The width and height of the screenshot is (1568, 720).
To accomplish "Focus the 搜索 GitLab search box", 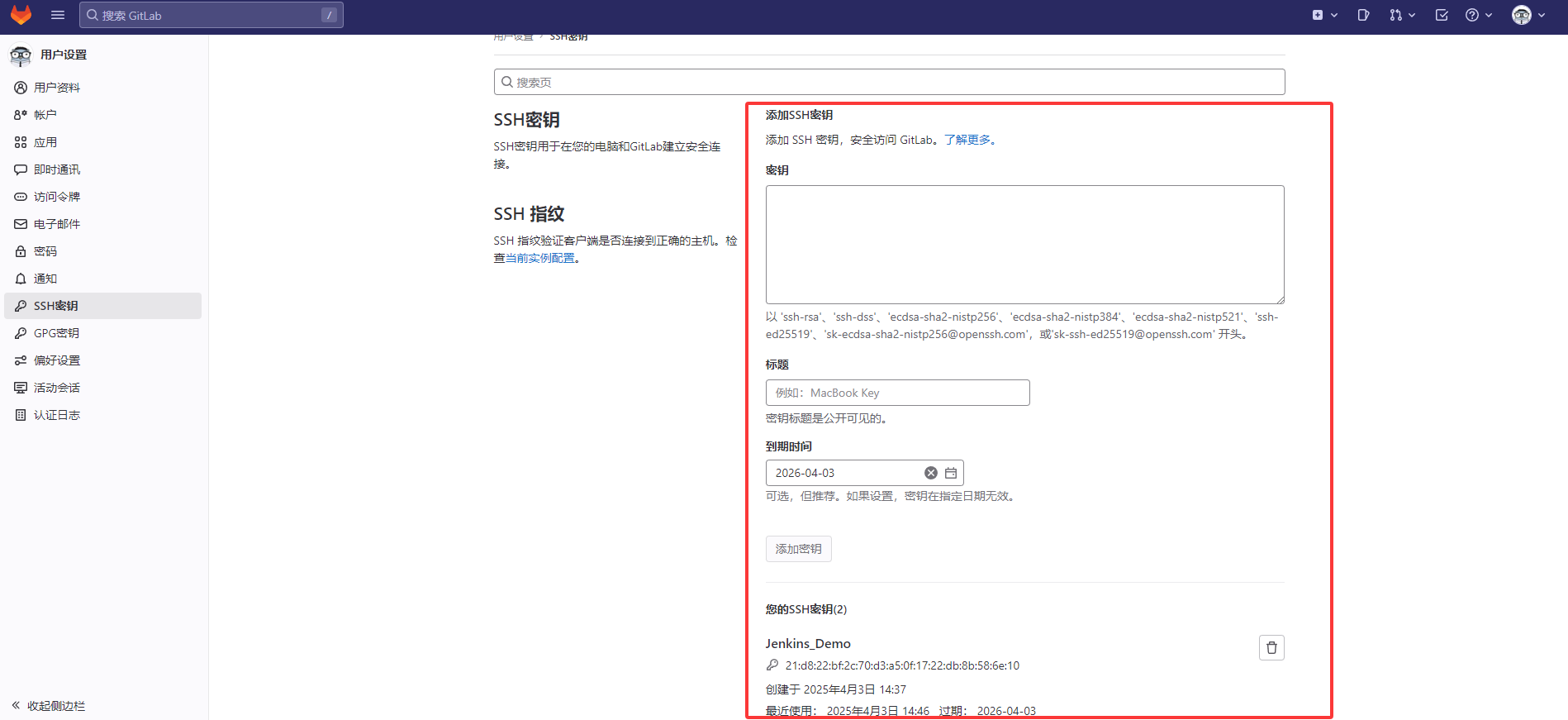I will (211, 15).
